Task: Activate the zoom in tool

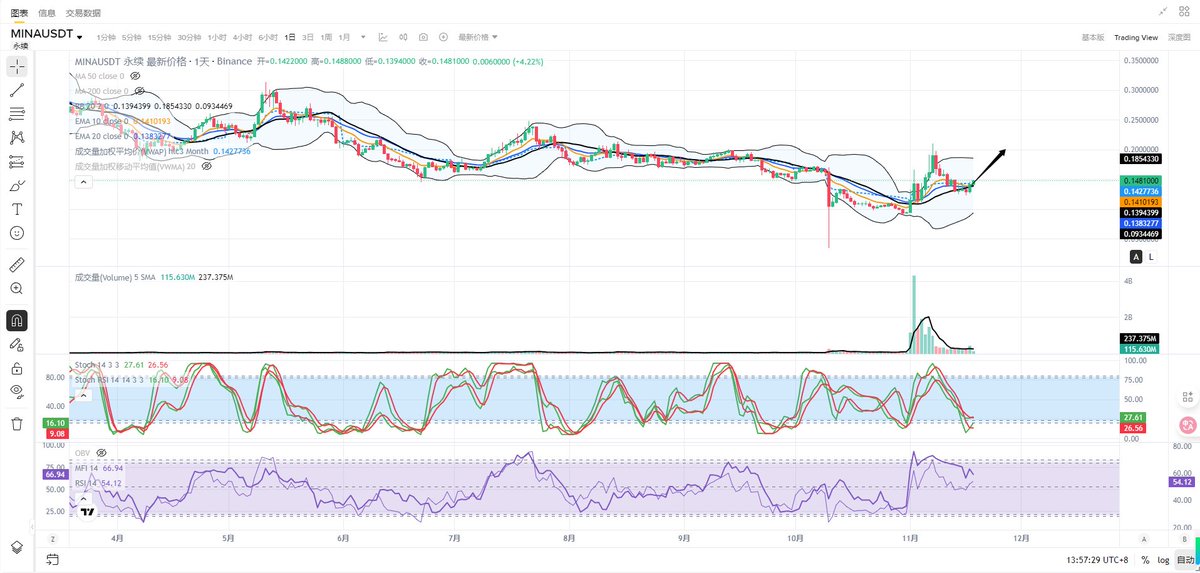Action: (17, 288)
